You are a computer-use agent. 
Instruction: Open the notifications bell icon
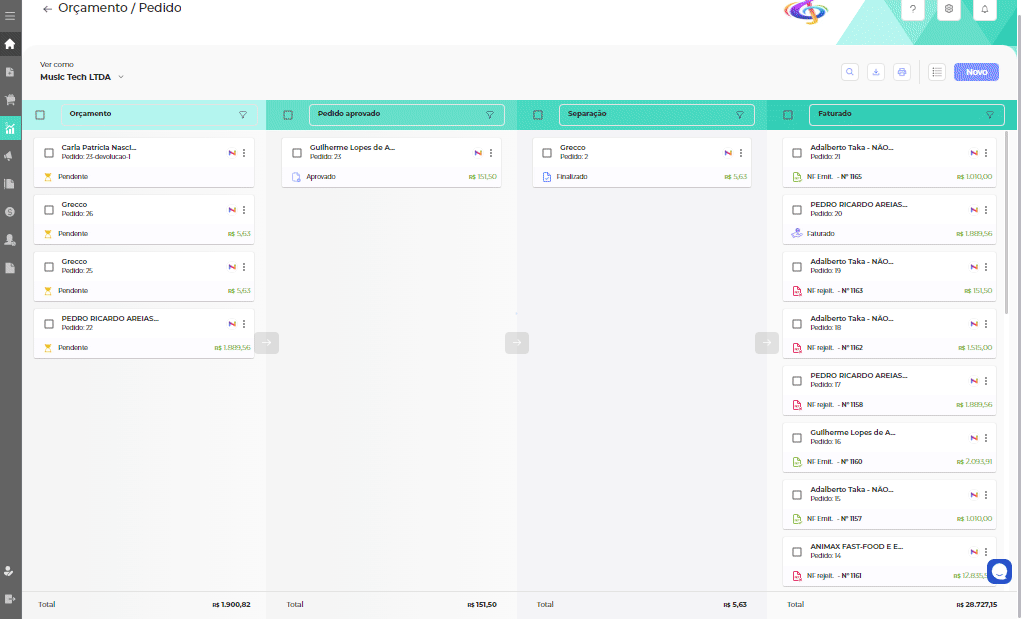click(984, 9)
